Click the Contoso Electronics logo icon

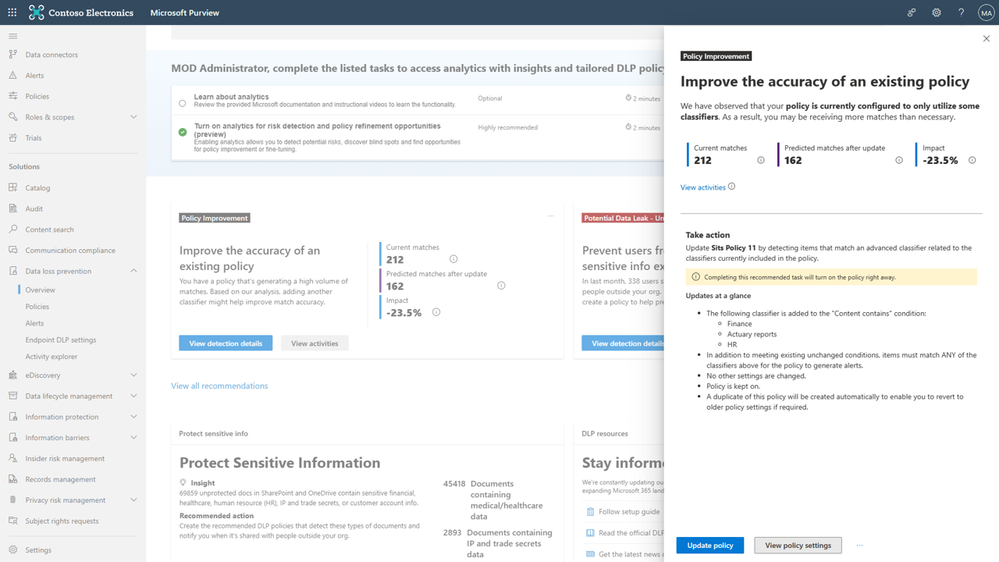pyautogui.click(x=36, y=12)
